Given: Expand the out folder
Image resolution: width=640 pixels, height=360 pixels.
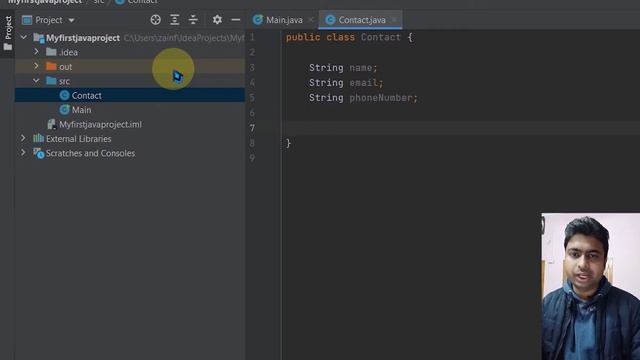Looking at the screenshot, I should point(36,66).
